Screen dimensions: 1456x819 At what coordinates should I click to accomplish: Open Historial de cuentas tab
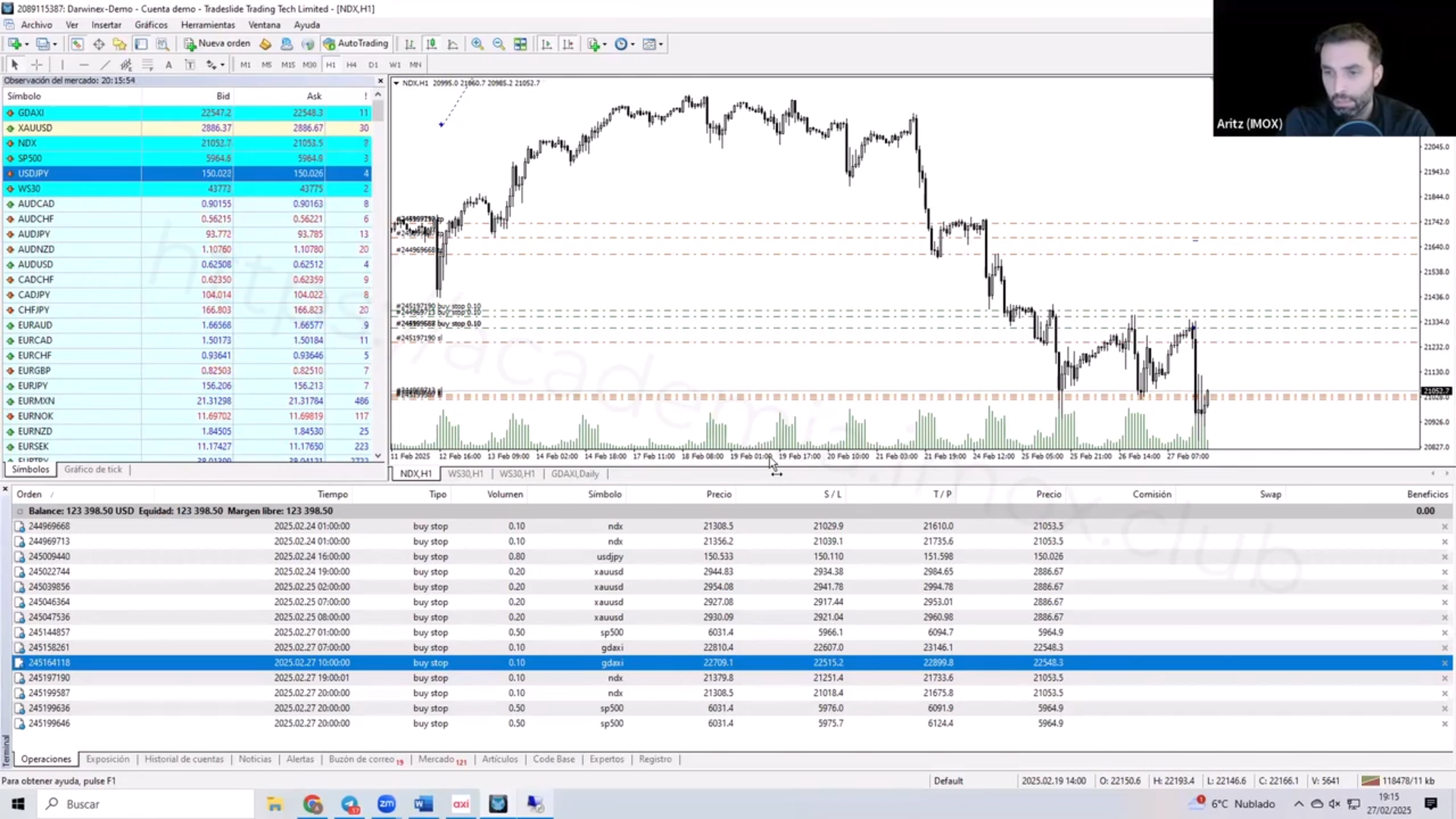(x=184, y=759)
